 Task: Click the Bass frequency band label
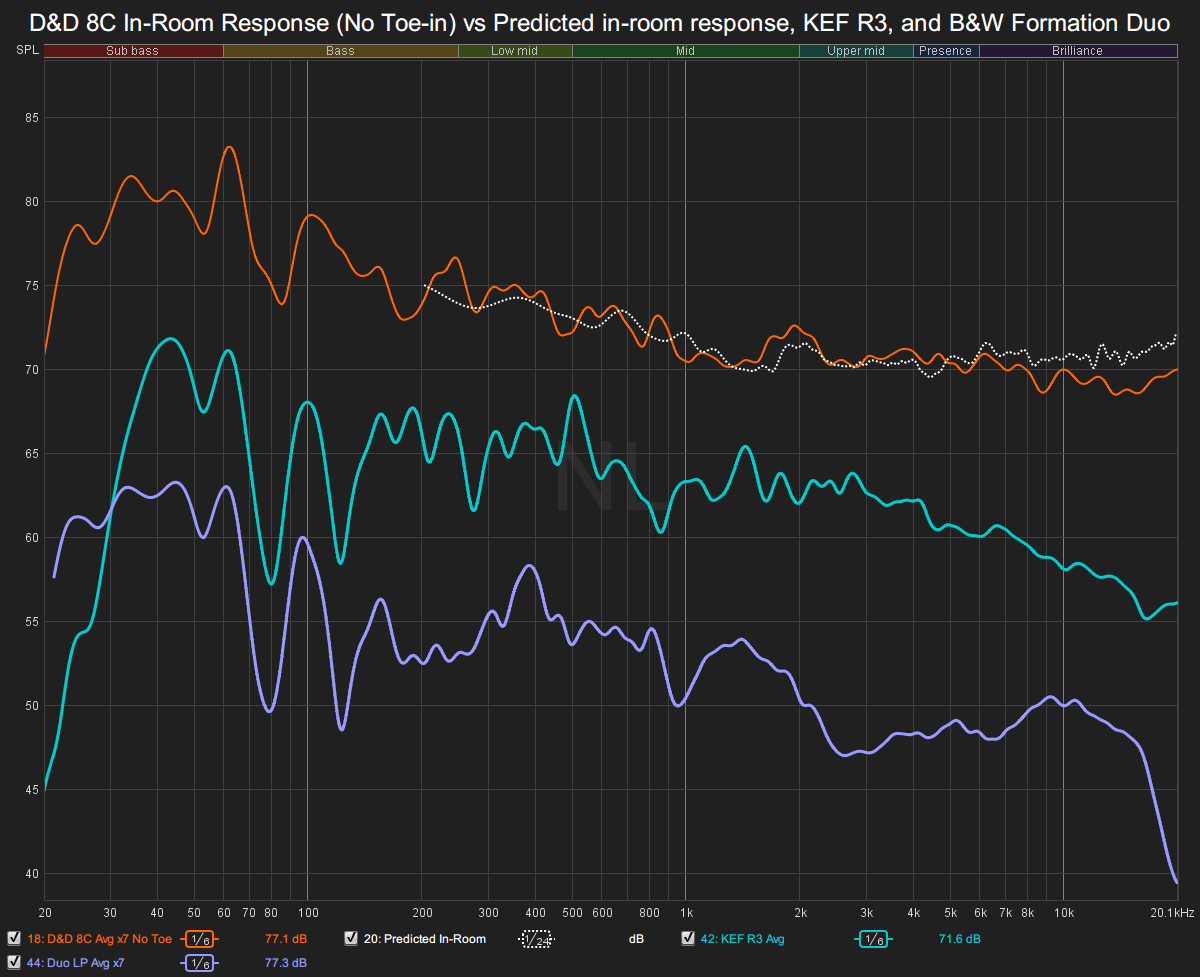(x=341, y=51)
